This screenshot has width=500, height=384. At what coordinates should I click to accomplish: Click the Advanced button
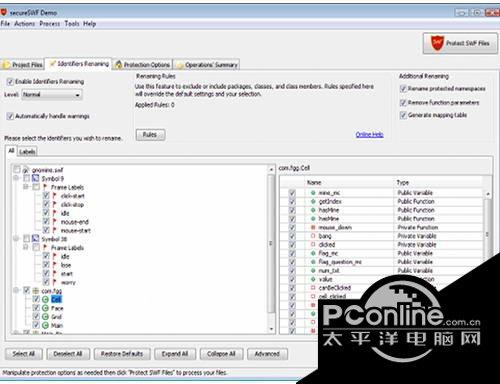pos(267,354)
